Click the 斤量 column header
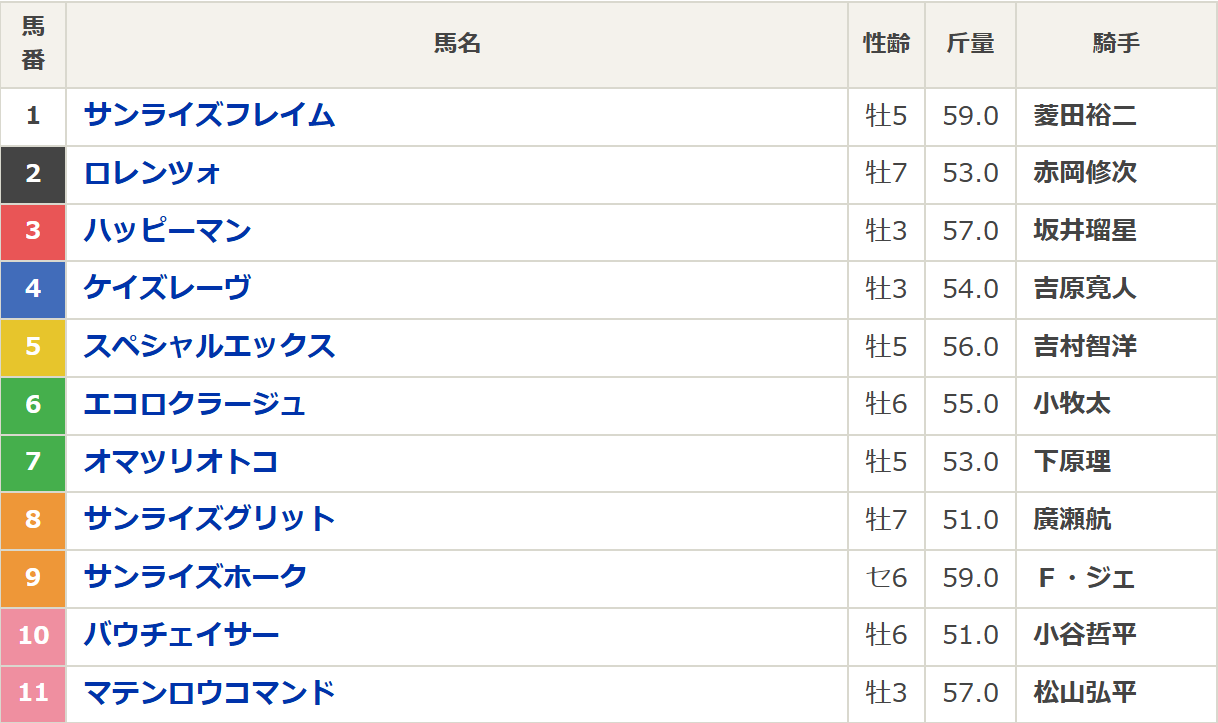The image size is (1218, 723). 970,44
